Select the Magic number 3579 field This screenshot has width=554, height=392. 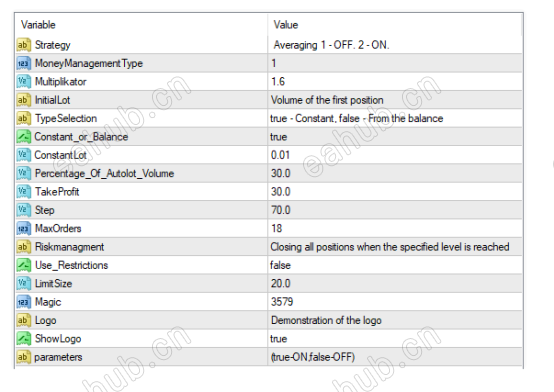395,302
